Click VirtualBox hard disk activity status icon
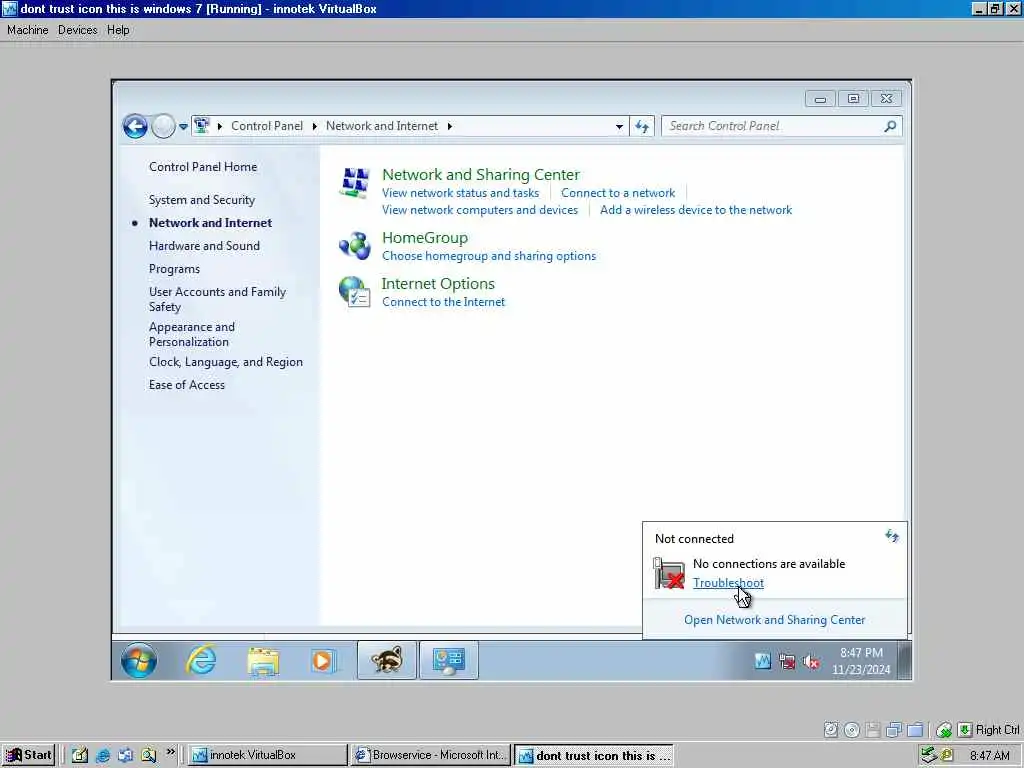This screenshot has height=768, width=1024. point(831,730)
